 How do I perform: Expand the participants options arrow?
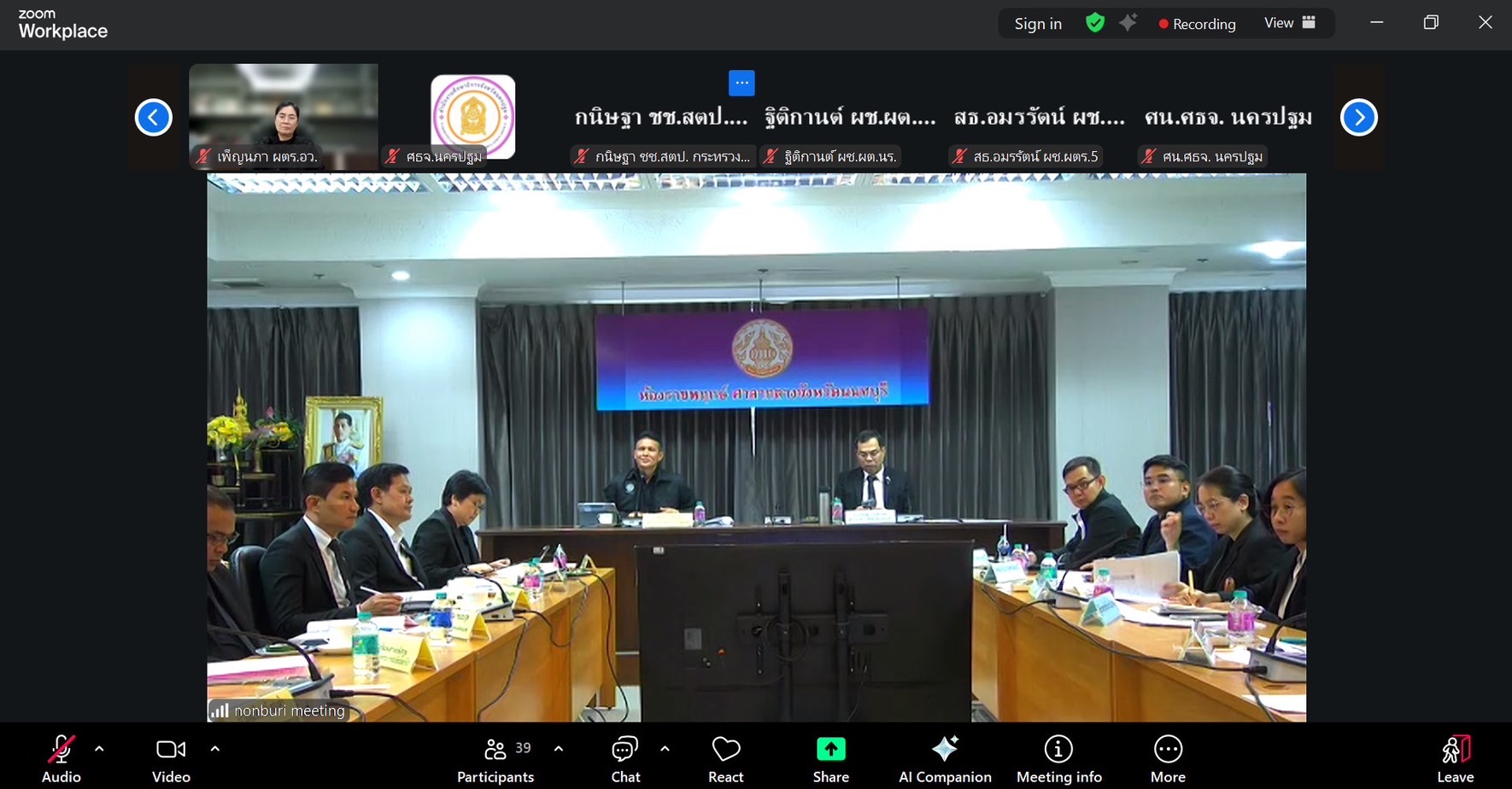click(559, 749)
